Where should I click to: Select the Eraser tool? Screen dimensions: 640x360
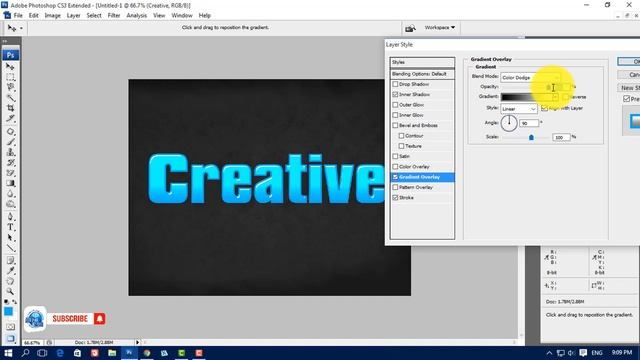pyautogui.click(x=11, y=173)
